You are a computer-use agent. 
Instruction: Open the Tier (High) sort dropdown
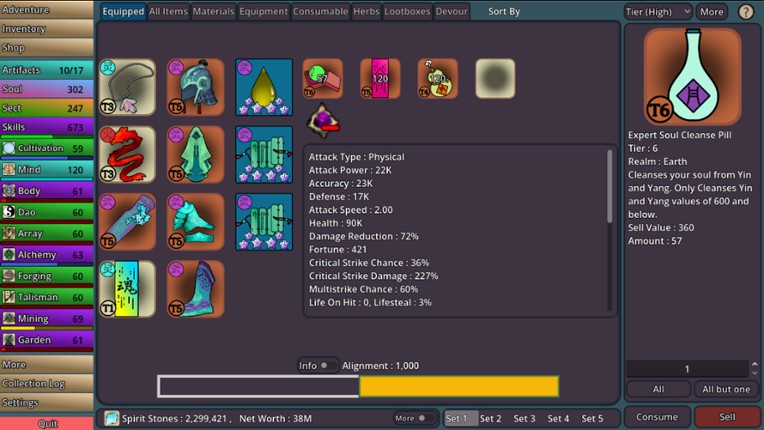point(656,12)
